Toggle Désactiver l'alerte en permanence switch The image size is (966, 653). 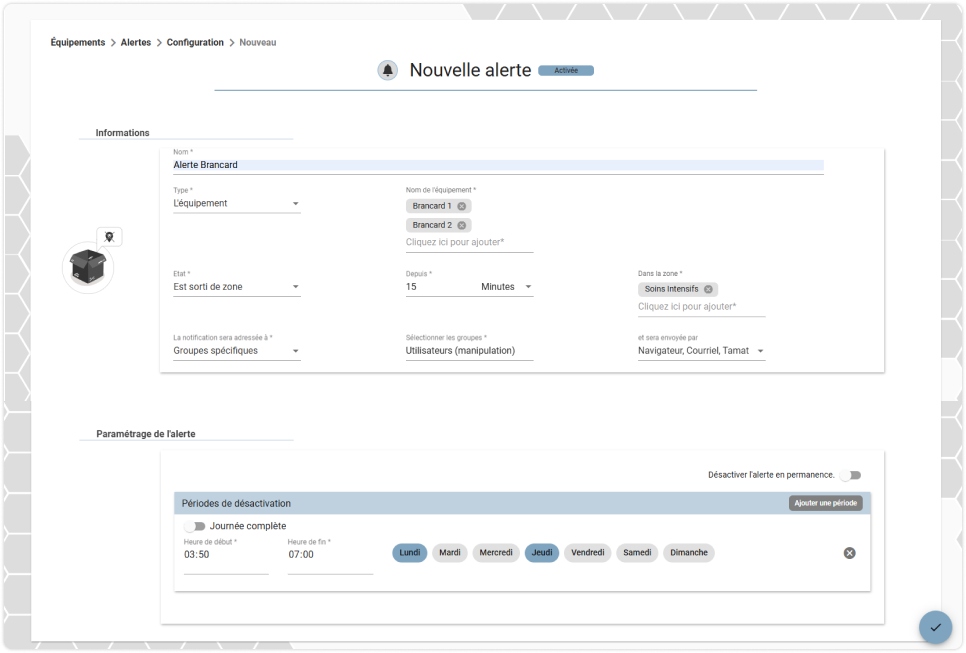coord(851,475)
